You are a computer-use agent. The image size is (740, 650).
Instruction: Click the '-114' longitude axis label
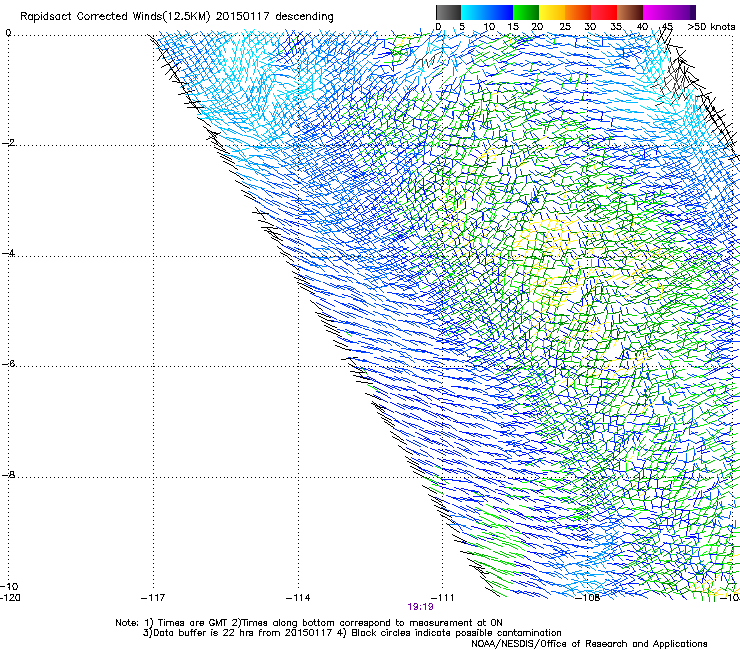point(298,598)
